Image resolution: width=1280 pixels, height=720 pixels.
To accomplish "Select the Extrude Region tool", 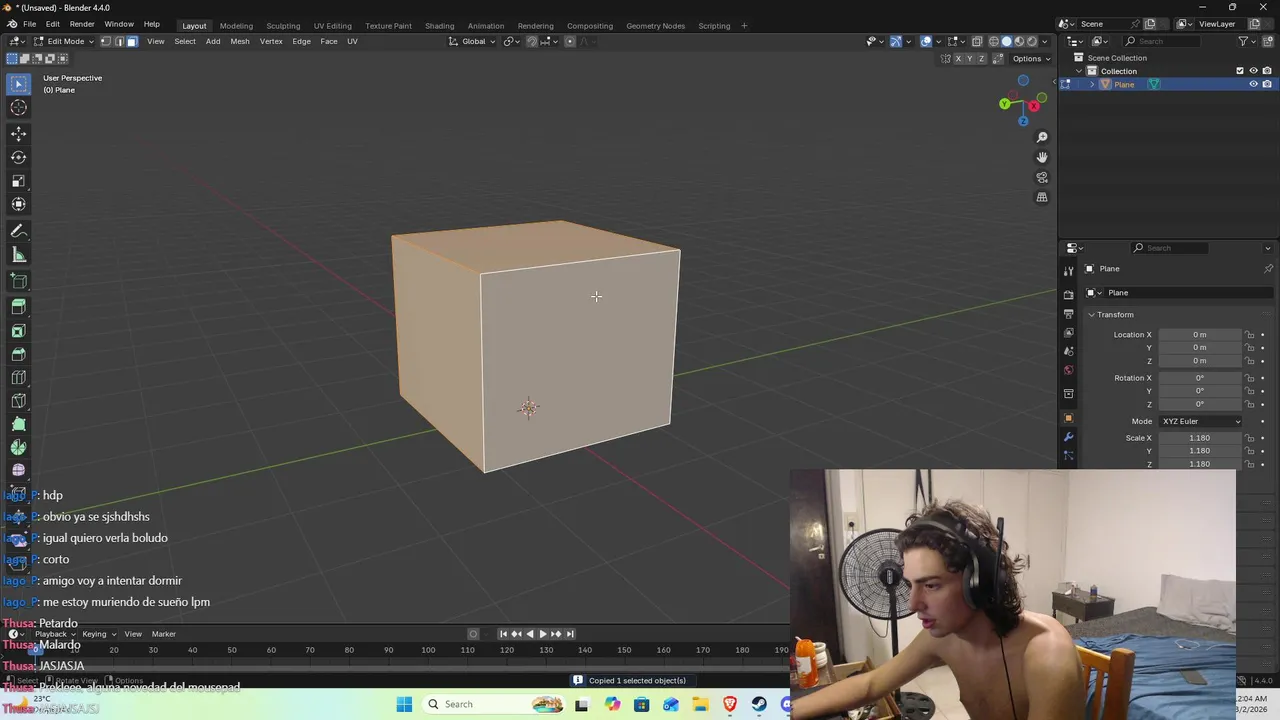I will tap(18, 307).
